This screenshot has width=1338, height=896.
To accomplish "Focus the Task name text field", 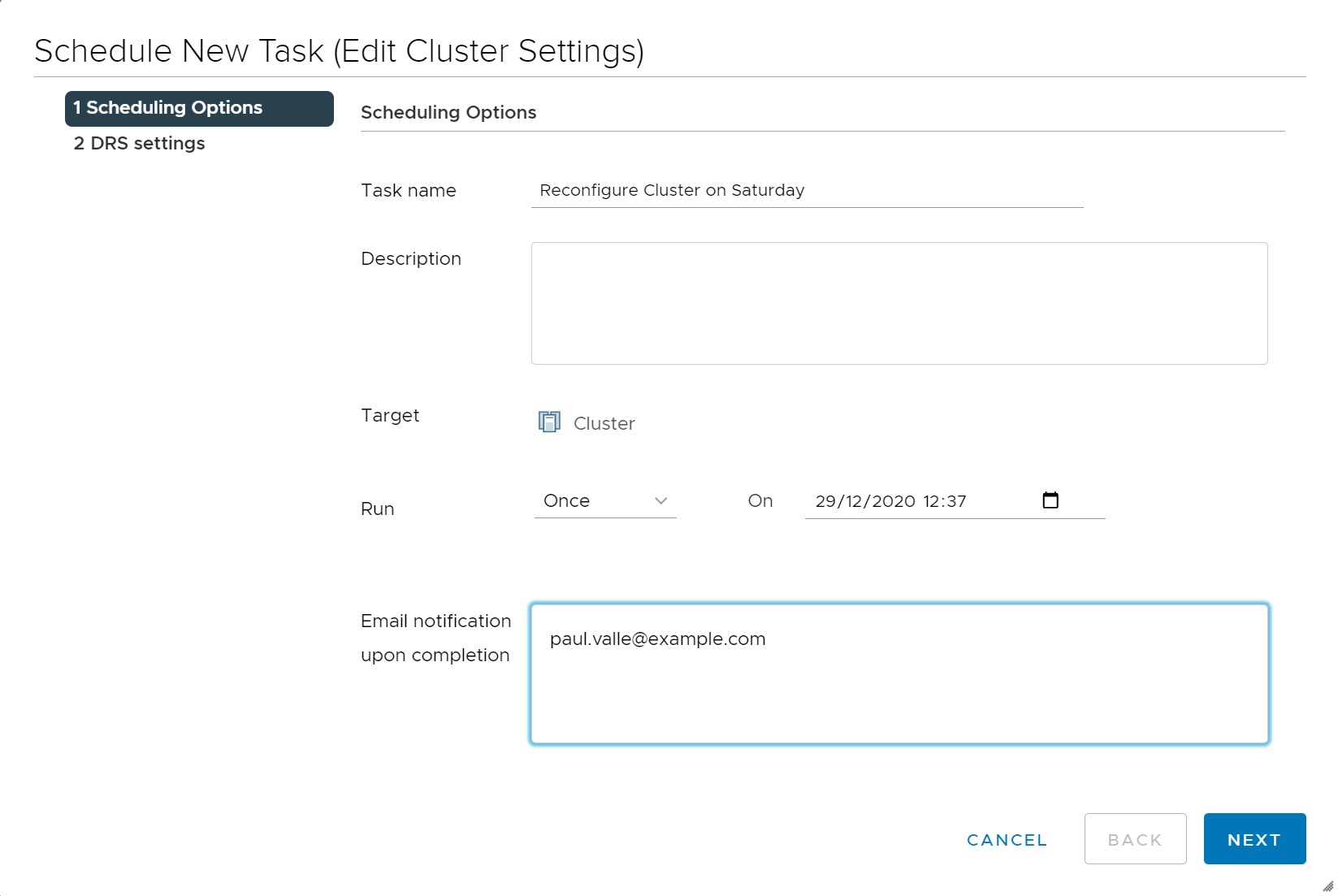I will pyautogui.click(x=806, y=191).
